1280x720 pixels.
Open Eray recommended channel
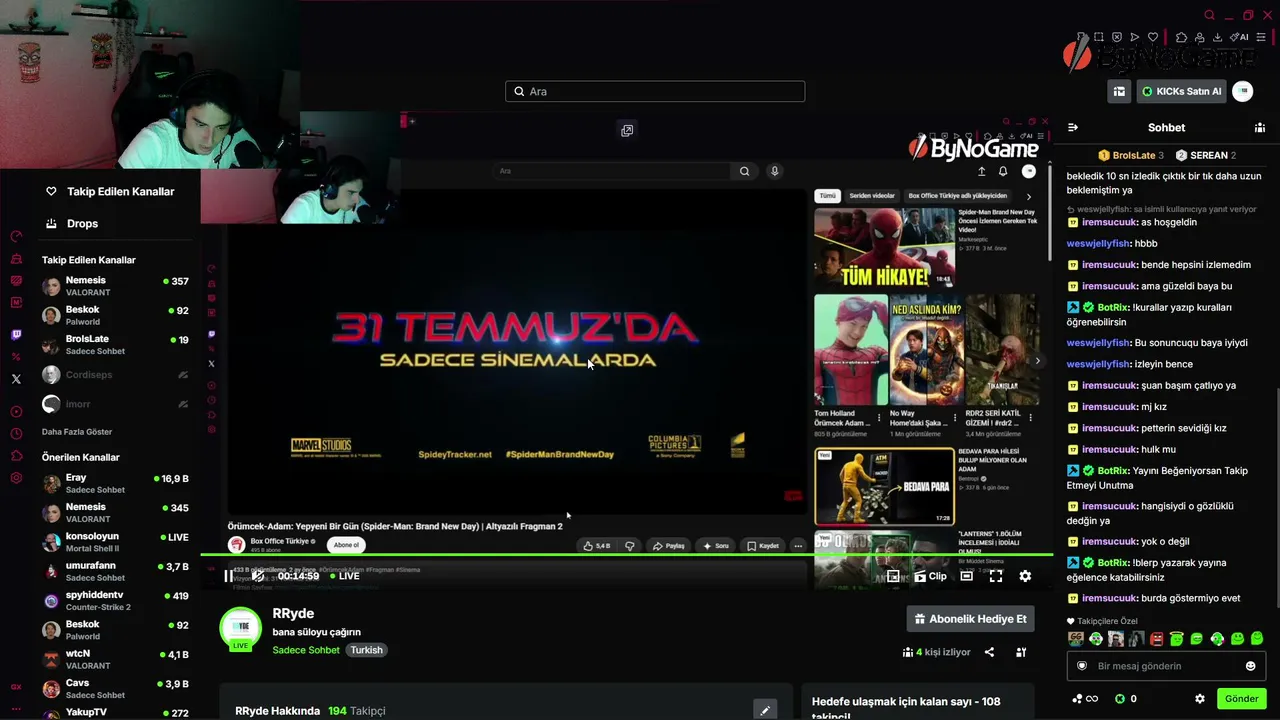pyautogui.click(x=115, y=484)
